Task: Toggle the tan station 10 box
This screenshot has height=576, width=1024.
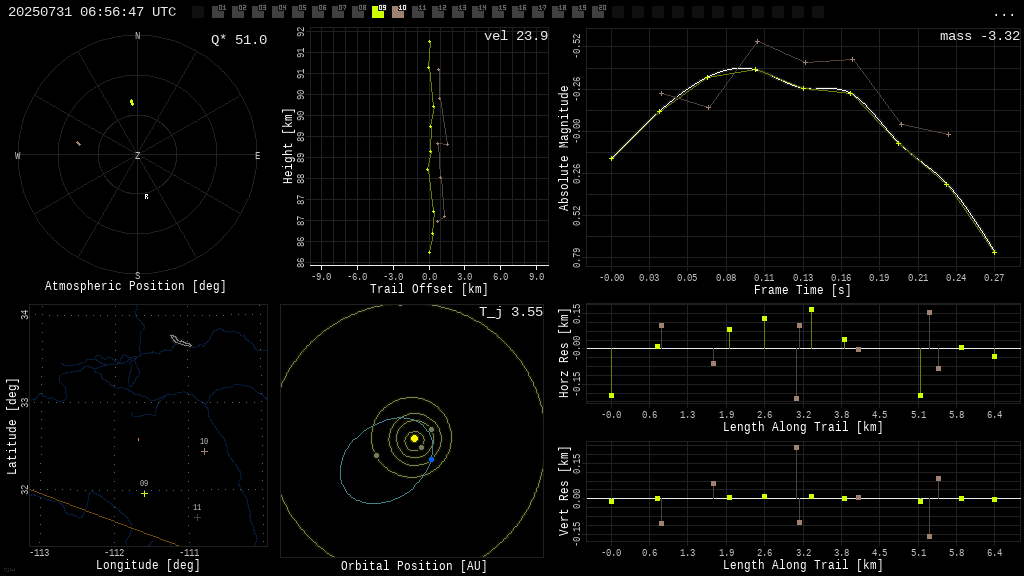Action: click(x=398, y=12)
